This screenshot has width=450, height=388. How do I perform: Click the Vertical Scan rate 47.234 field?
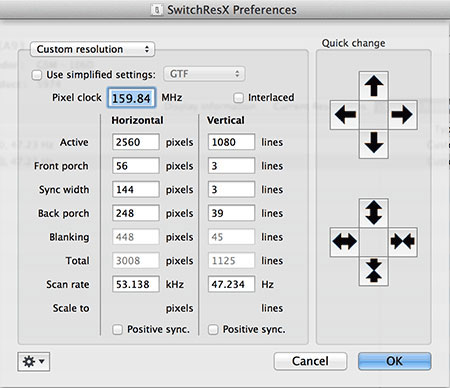tap(231, 284)
